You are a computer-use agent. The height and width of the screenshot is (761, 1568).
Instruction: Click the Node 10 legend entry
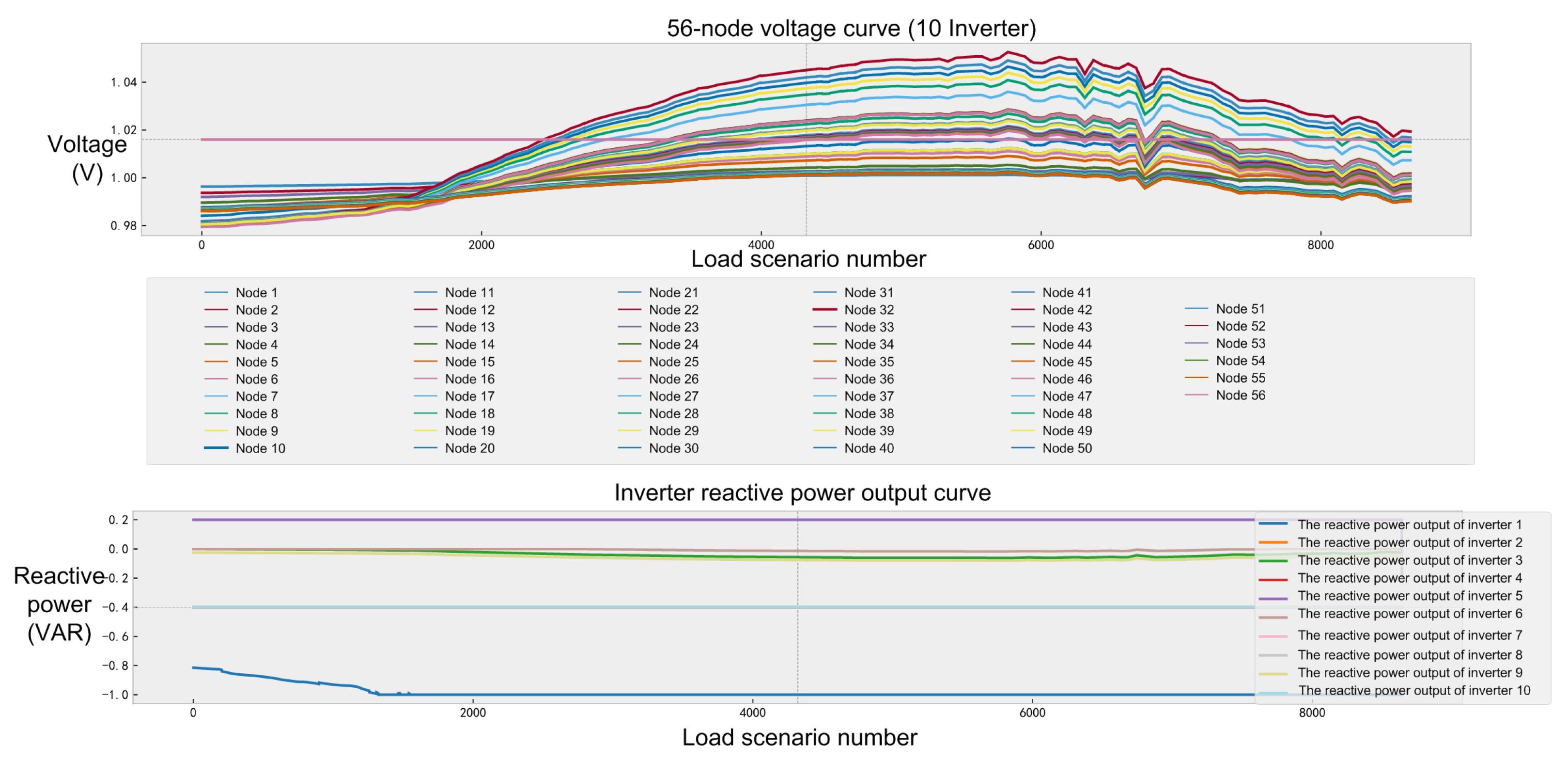(x=260, y=448)
